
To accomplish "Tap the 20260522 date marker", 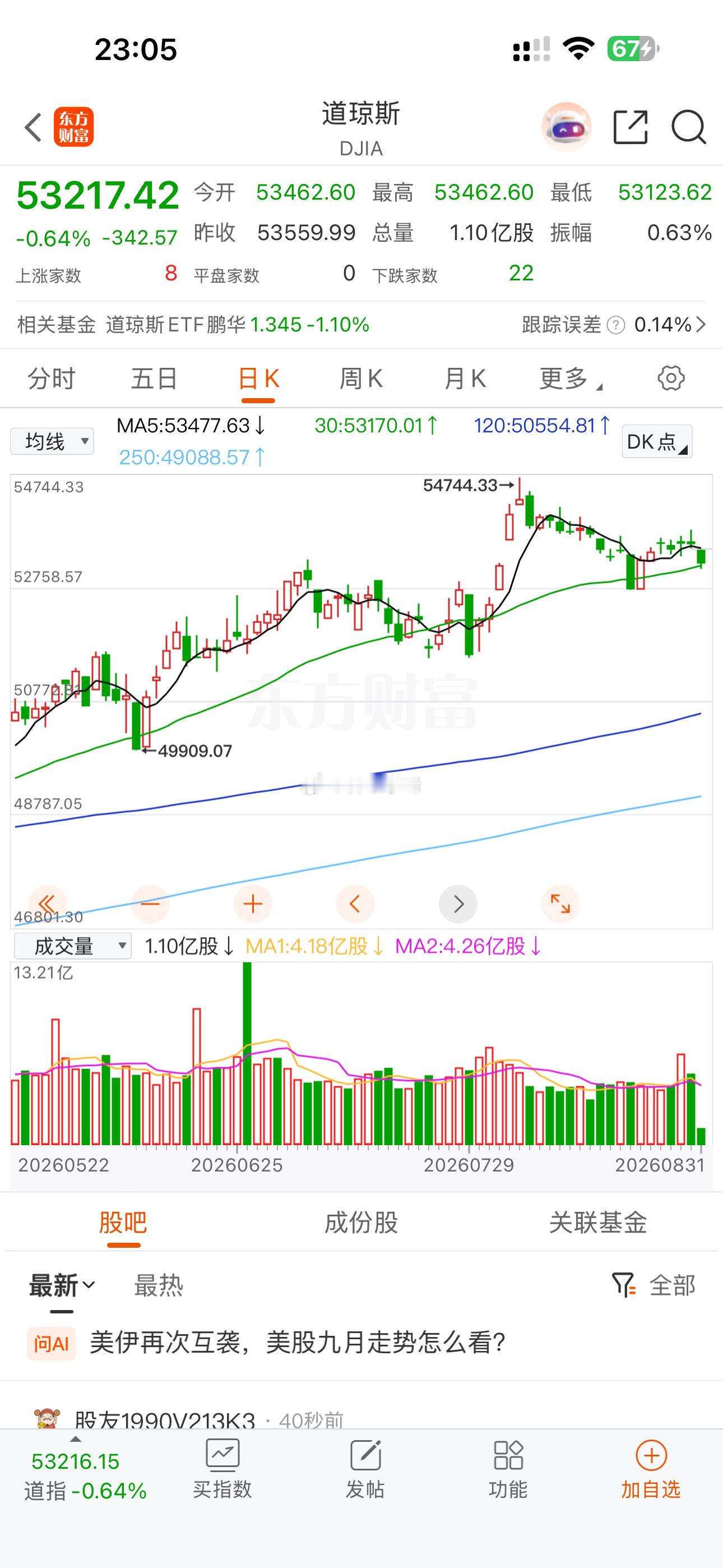I will click(x=63, y=1165).
